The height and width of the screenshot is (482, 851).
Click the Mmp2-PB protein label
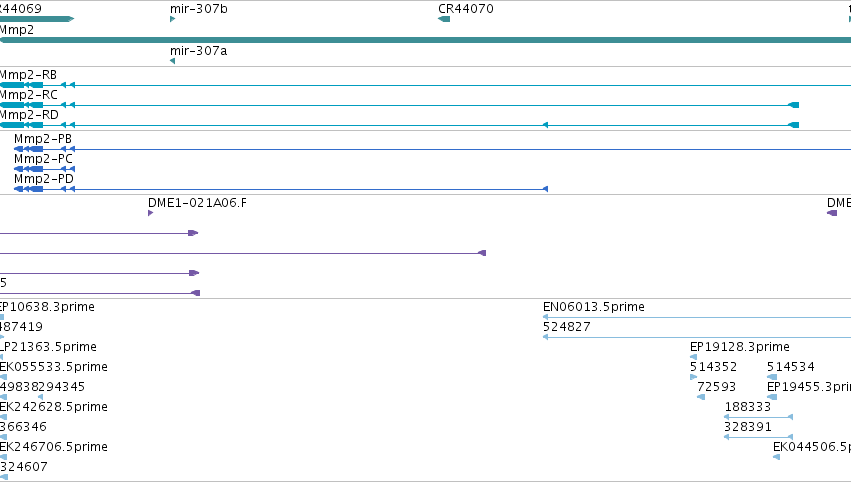point(43,139)
